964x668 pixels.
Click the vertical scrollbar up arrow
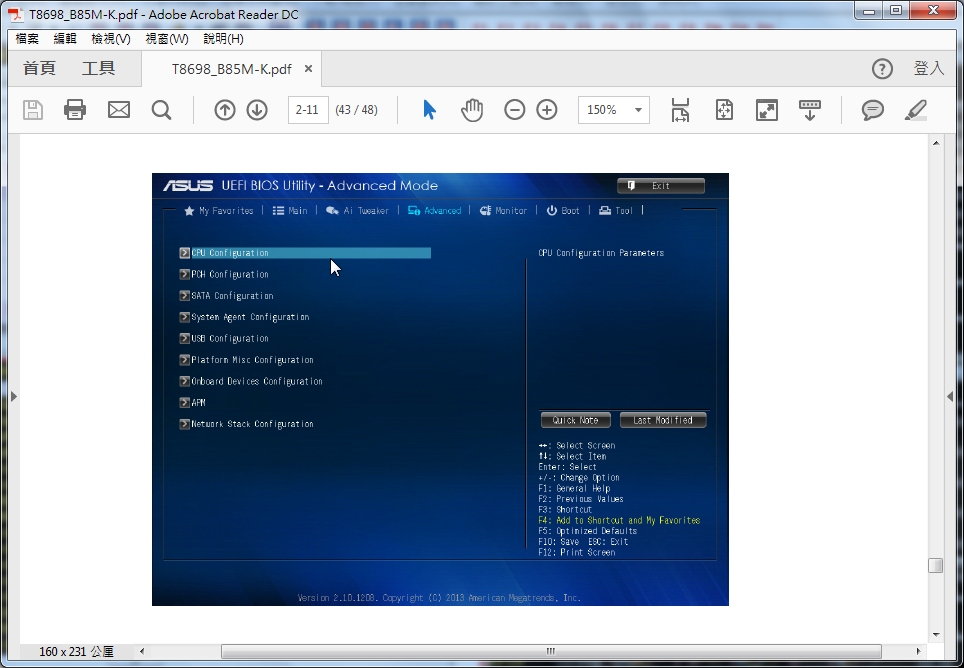click(x=936, y=143)
